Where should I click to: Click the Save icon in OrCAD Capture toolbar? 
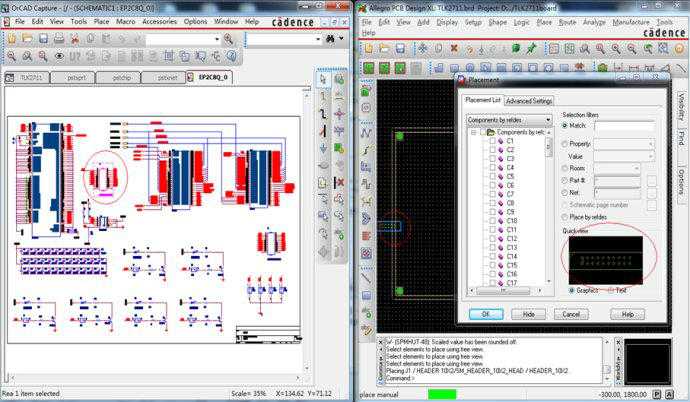[x=43, y=38]
